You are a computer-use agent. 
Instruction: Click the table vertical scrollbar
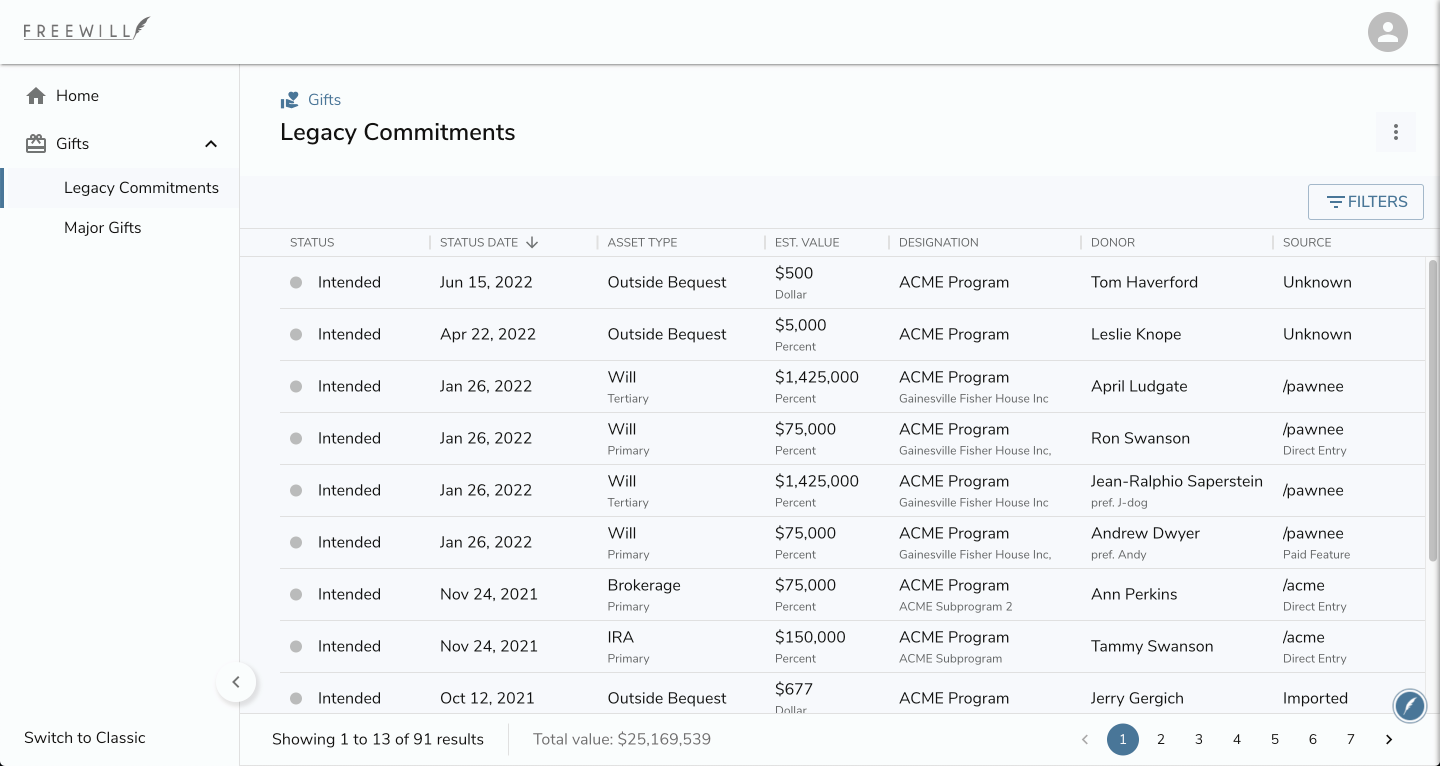[x=1432, y=410]
